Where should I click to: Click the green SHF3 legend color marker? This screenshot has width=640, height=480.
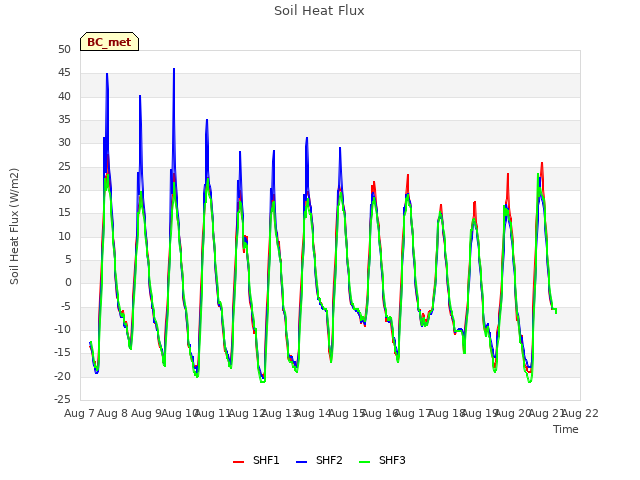click(x=364, y=462)
